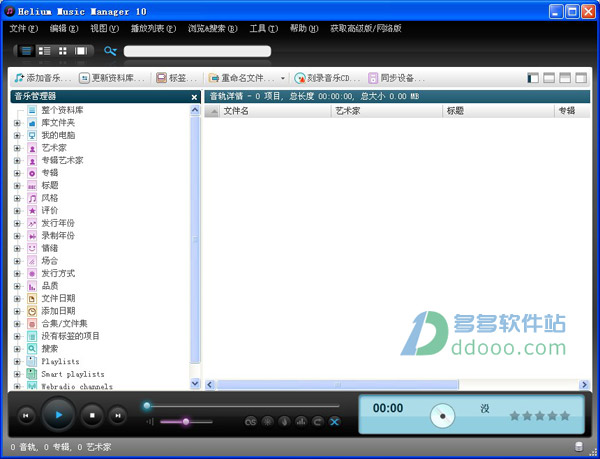Switch to the cover flow view icon

pos(81,51)
